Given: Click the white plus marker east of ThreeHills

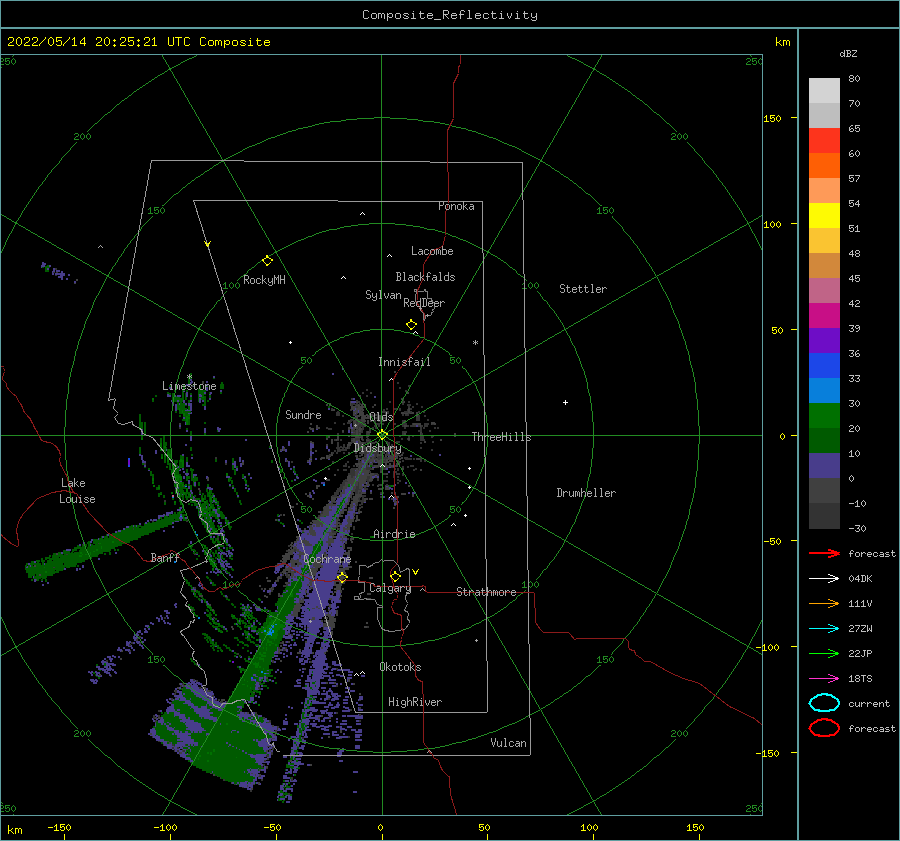Looking at the screenshot, I should (565, 402).
